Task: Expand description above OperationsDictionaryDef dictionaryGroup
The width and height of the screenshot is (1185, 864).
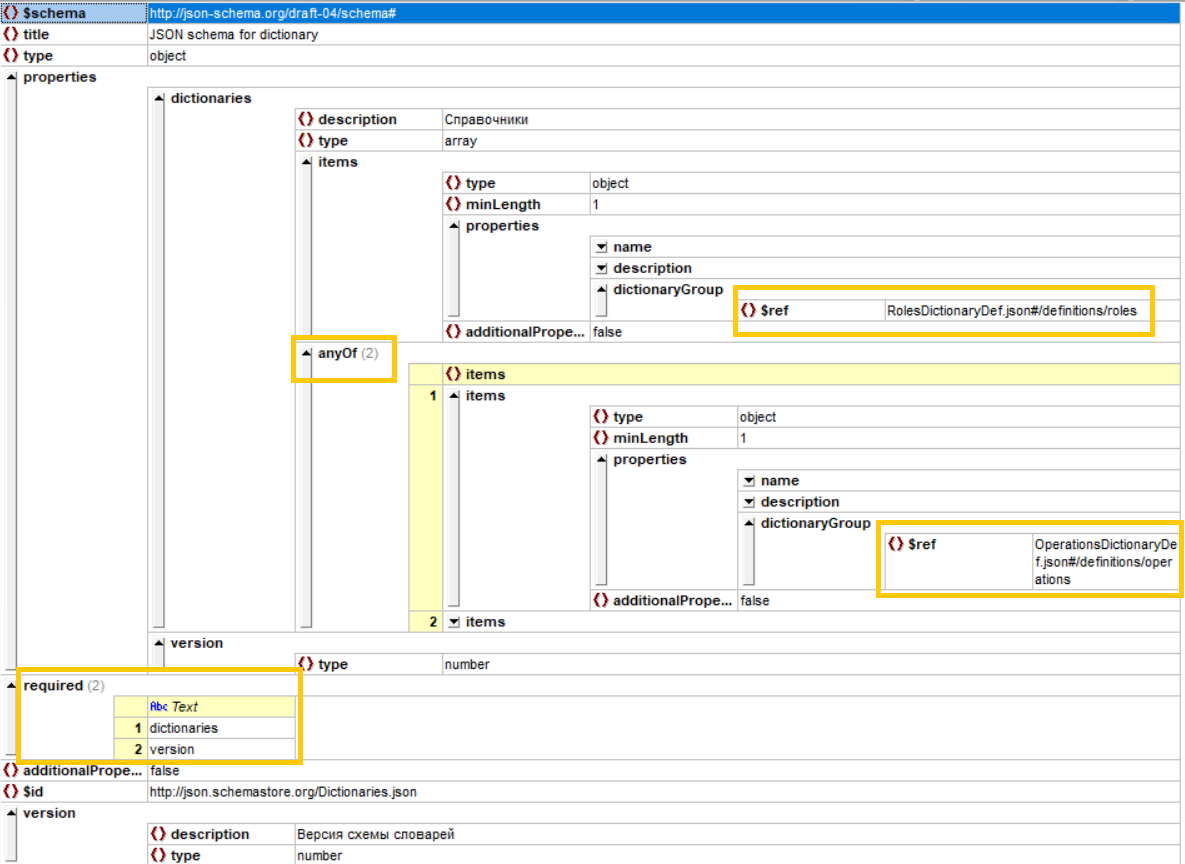Action: (x=748, y=501)
